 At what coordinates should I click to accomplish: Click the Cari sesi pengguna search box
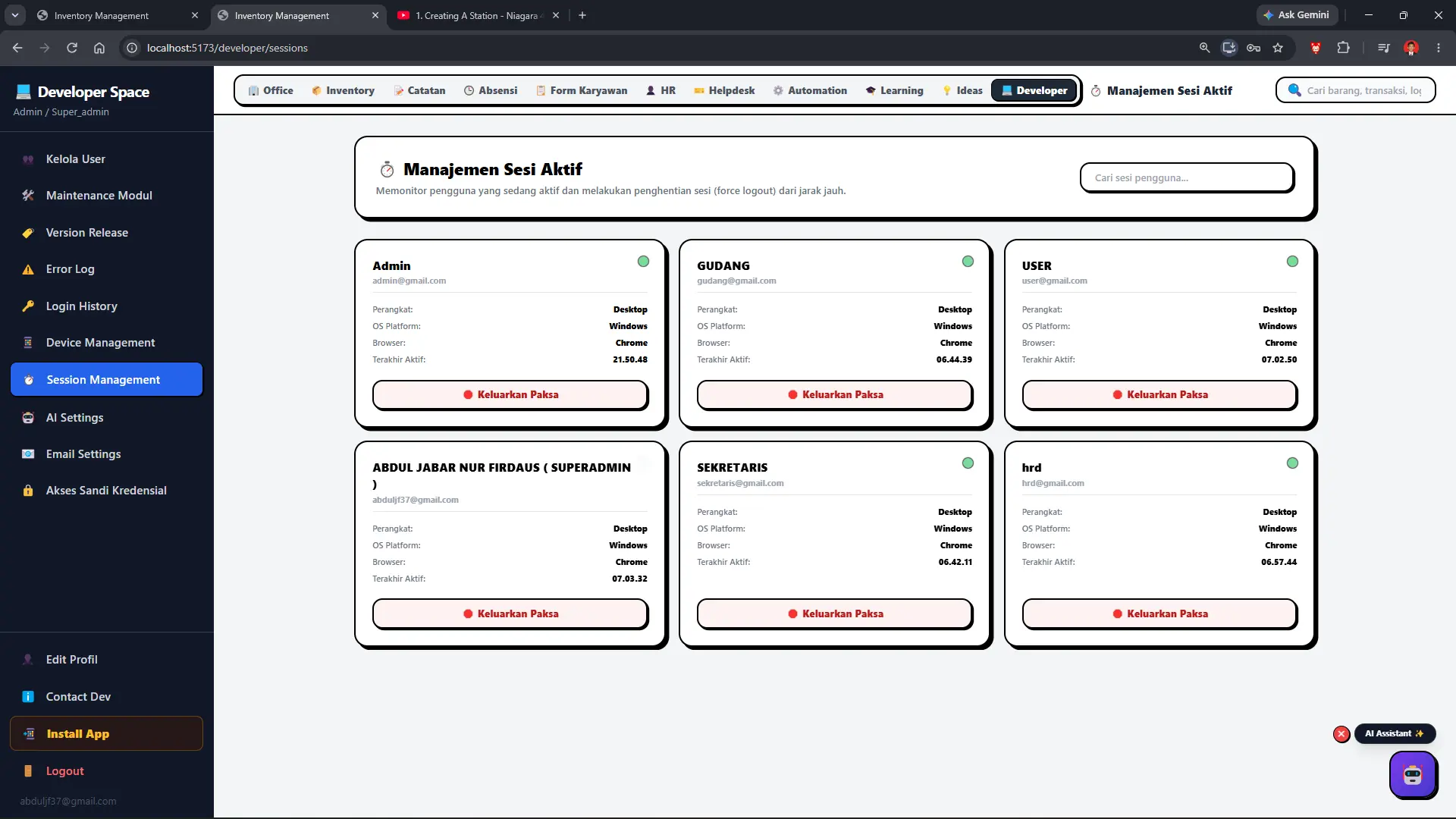[x=1187, y=177]
